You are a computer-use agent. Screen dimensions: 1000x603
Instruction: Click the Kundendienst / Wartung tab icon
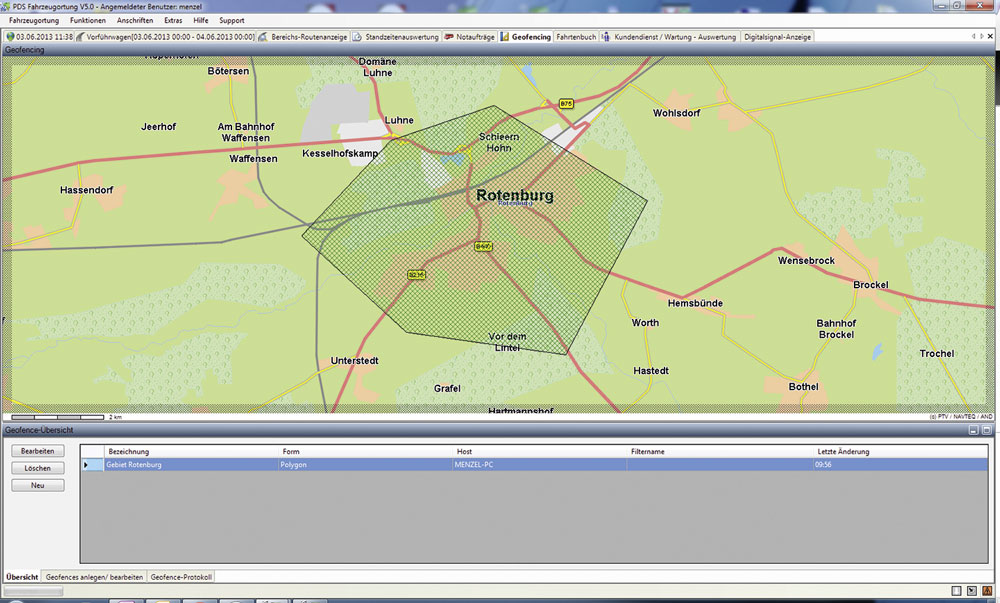[606, 37]
